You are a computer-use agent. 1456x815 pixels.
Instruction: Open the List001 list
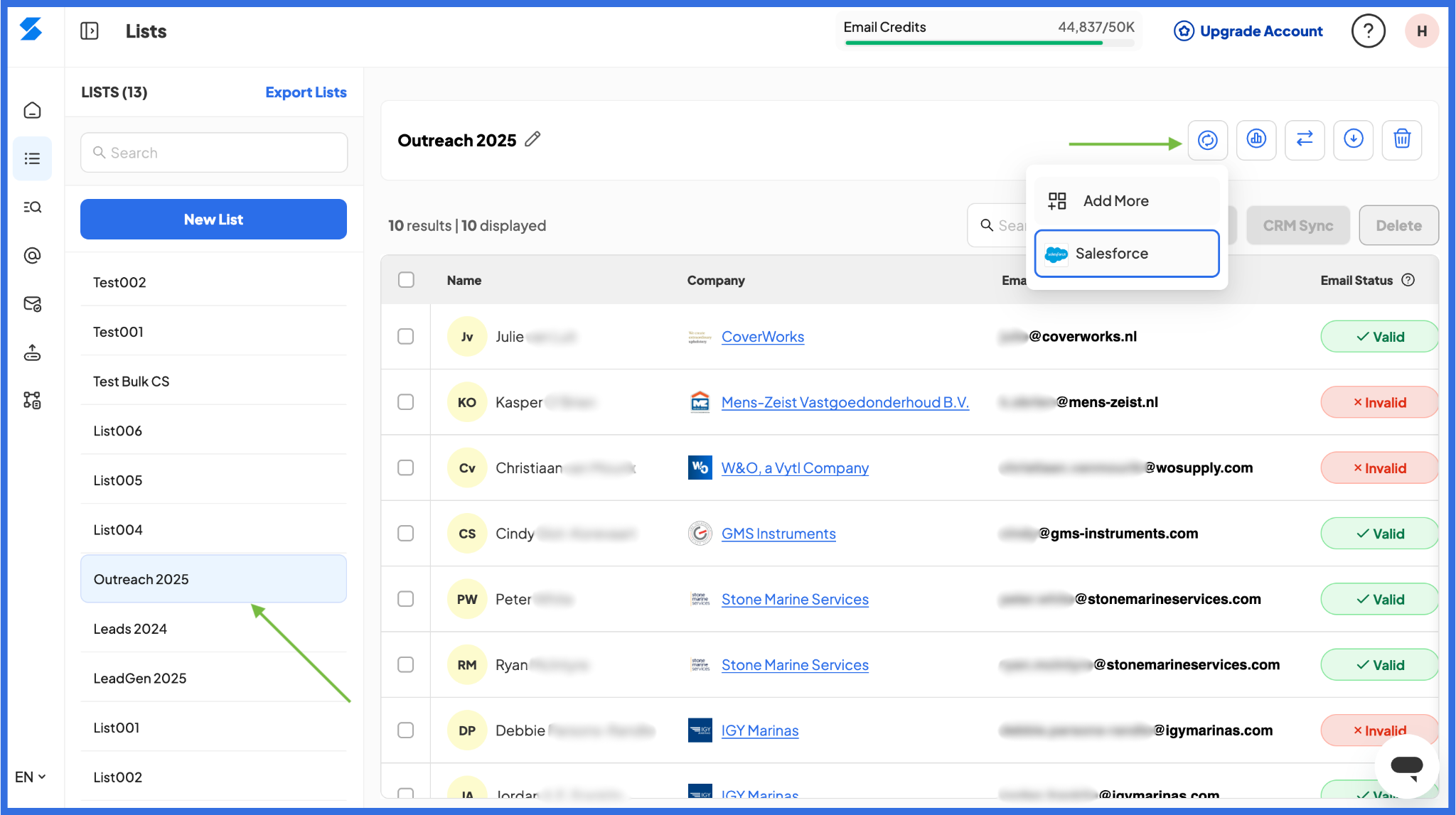[213, 728]
